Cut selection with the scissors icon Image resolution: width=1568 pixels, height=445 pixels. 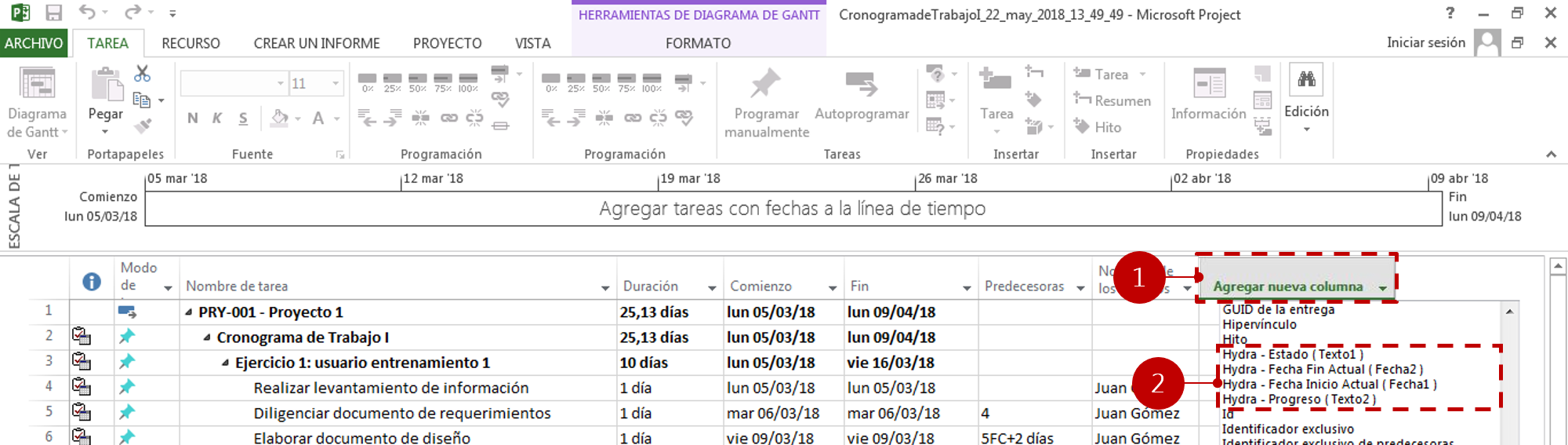(x=142, y=74)
